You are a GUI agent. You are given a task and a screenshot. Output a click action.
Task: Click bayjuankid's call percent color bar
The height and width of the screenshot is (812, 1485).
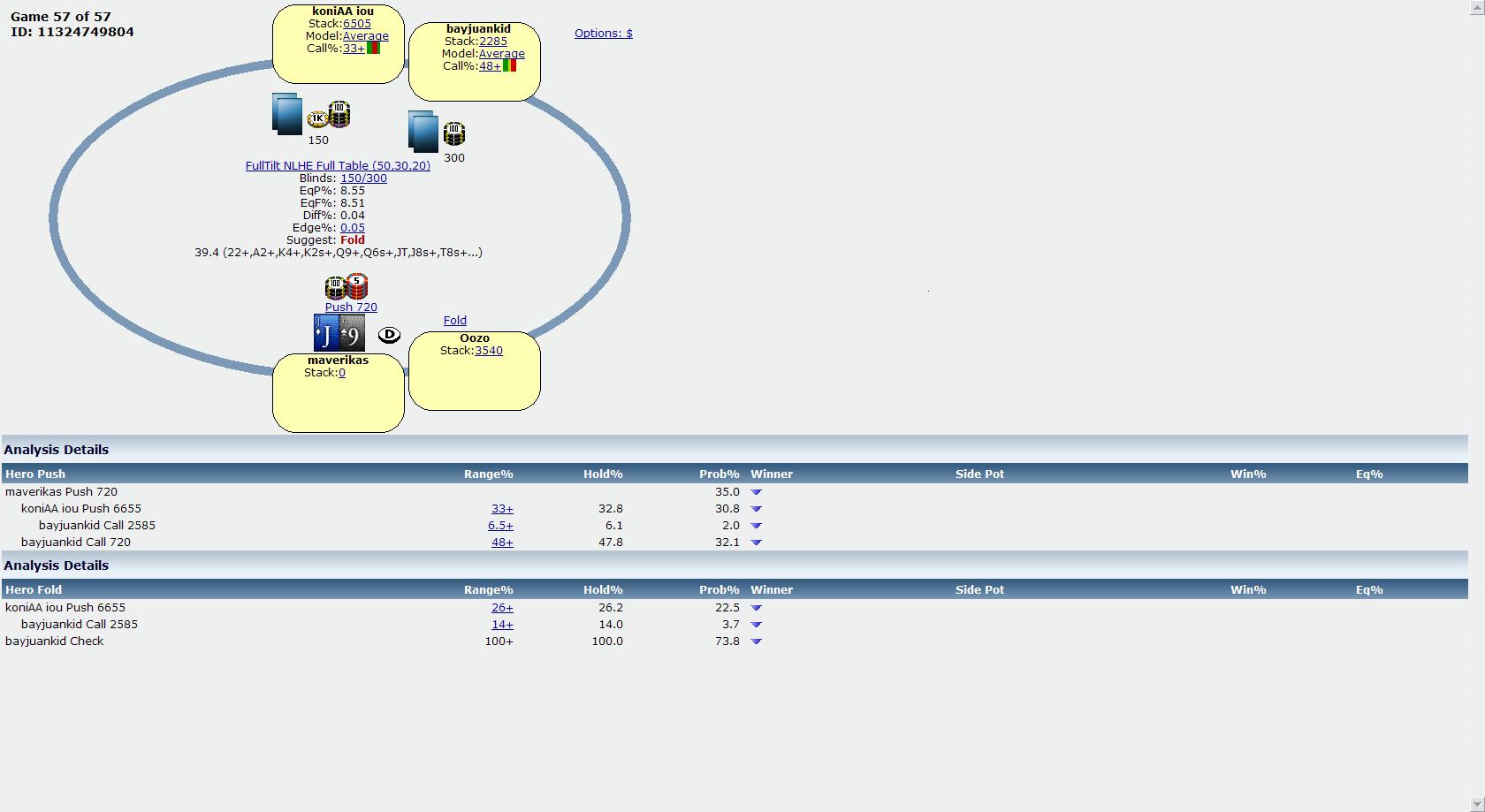[x=509, y=65]
